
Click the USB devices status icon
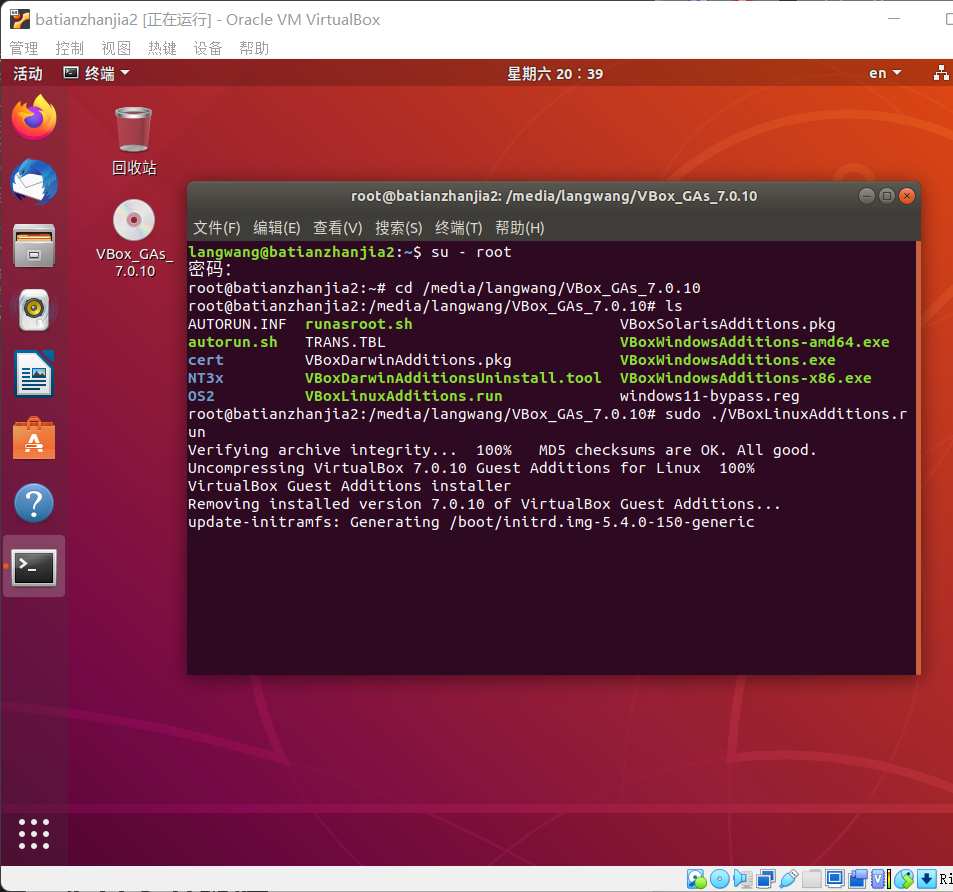click(x=789, y=879)
